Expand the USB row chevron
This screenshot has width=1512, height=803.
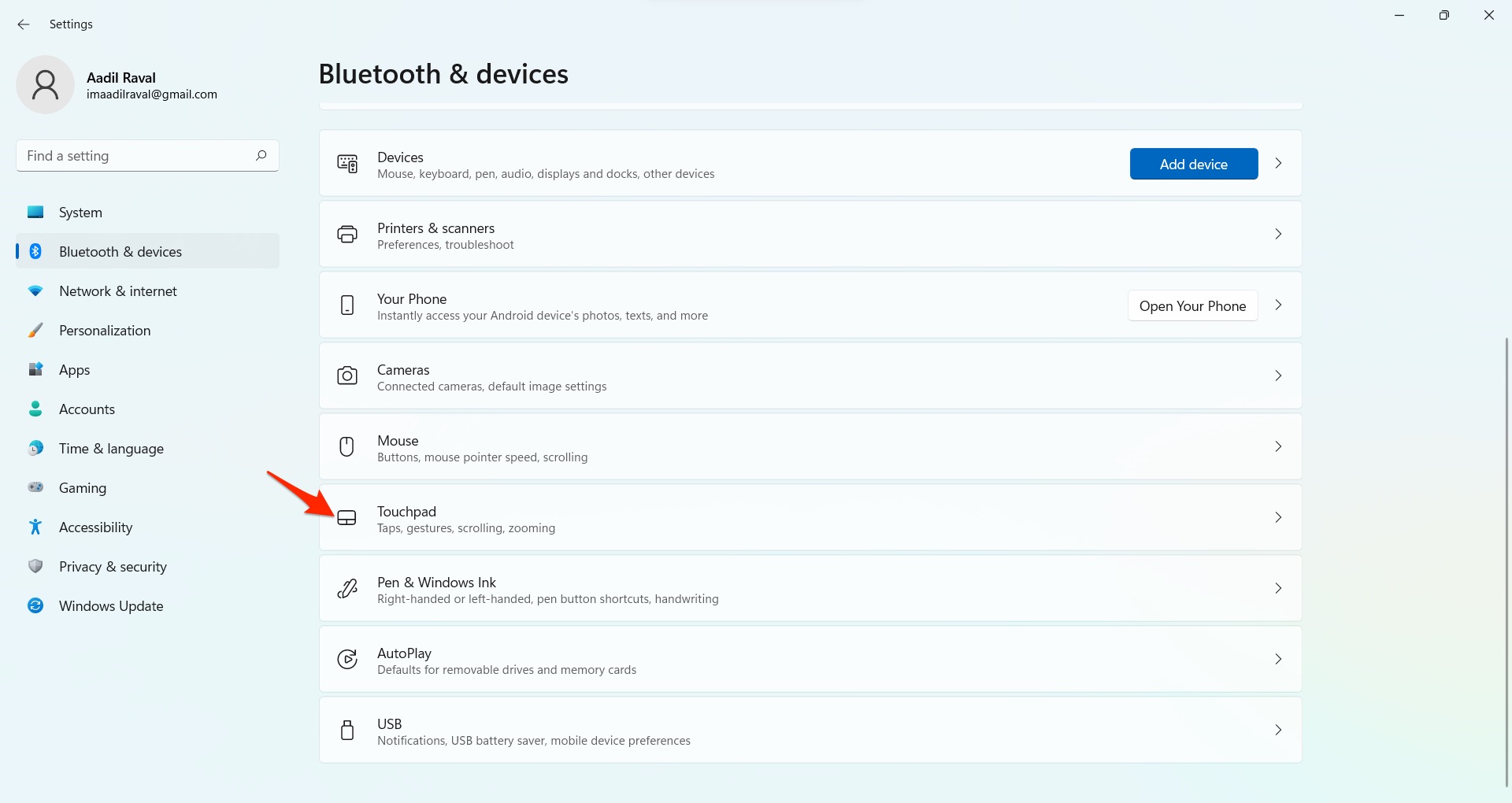click(1278, 731)
